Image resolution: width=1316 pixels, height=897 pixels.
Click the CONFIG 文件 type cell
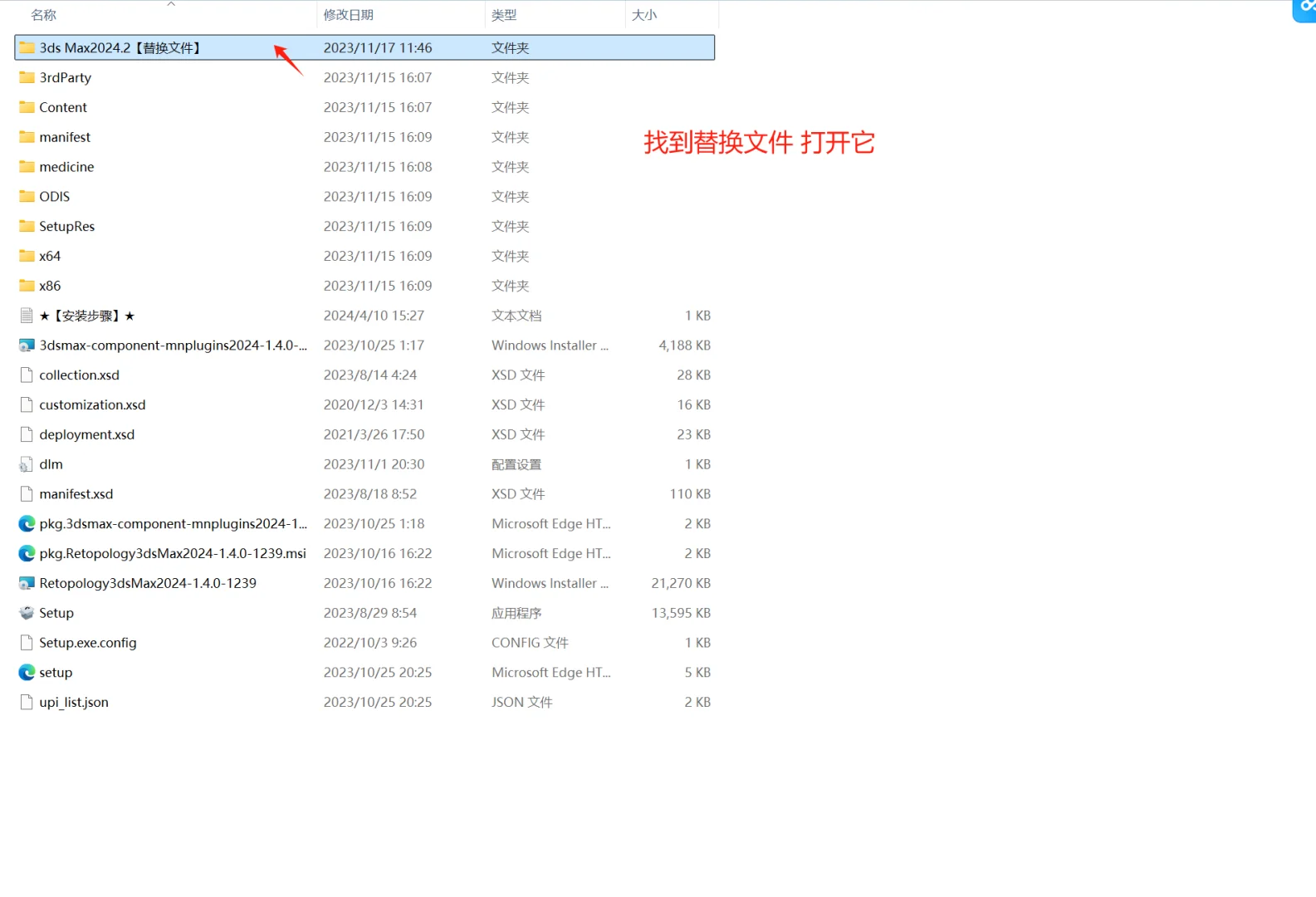530,643
